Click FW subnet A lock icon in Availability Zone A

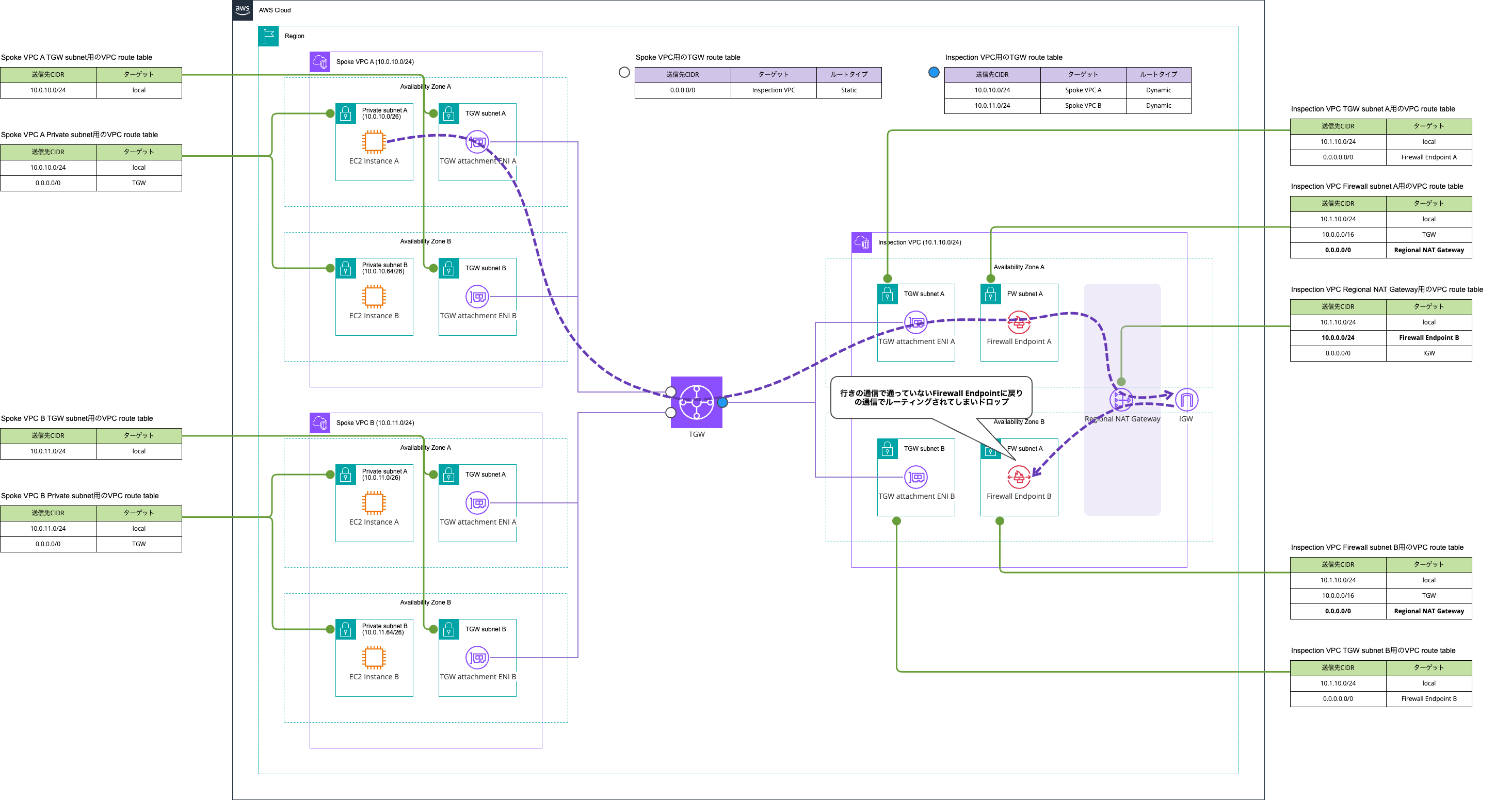pos(991,294)
